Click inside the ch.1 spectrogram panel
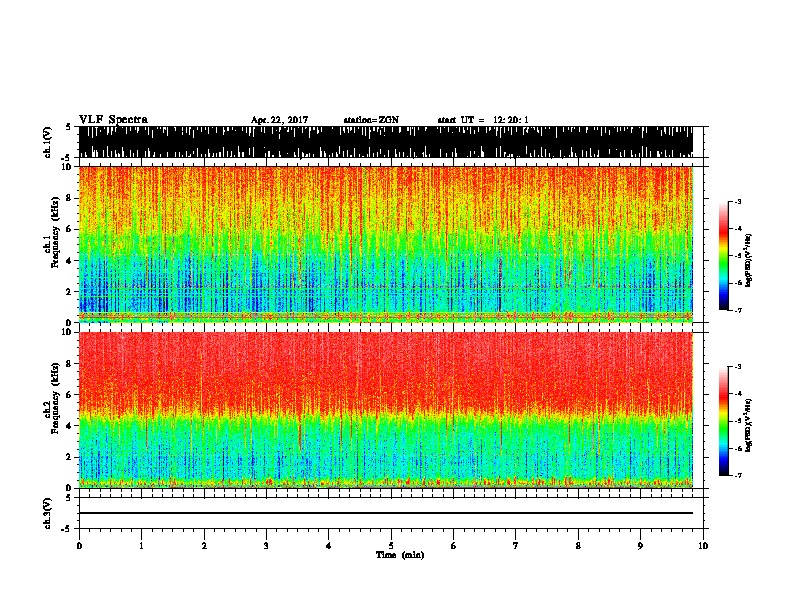The height and width of the screenshot is (612, 792). click(386, 244)
